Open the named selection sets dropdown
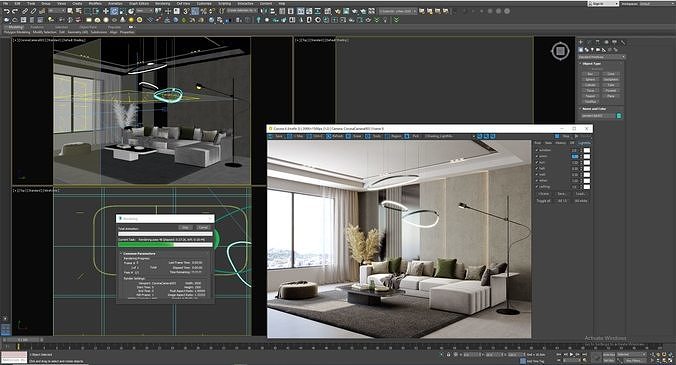This screenshot has height=365, width=676. tap(242, 10)
